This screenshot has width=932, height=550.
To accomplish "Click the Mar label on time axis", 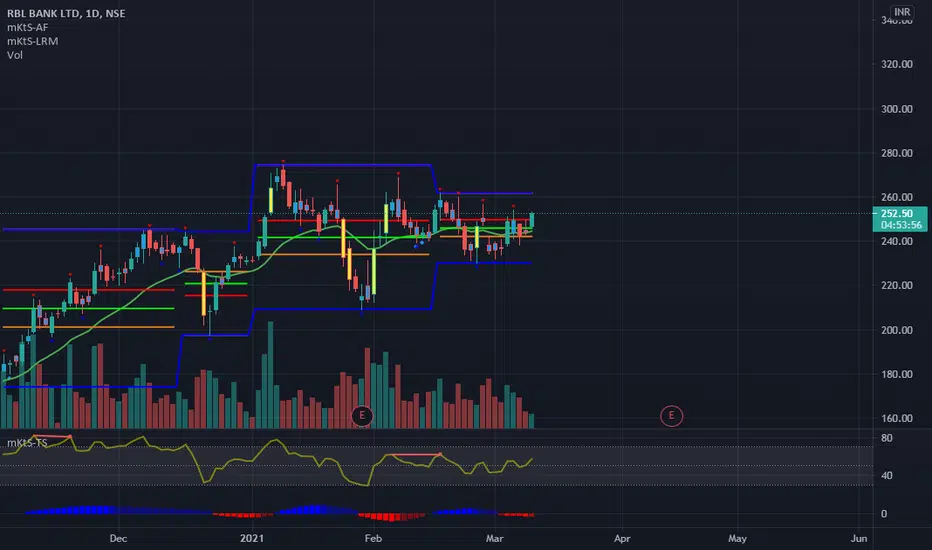I will click(x=495, y=538).
